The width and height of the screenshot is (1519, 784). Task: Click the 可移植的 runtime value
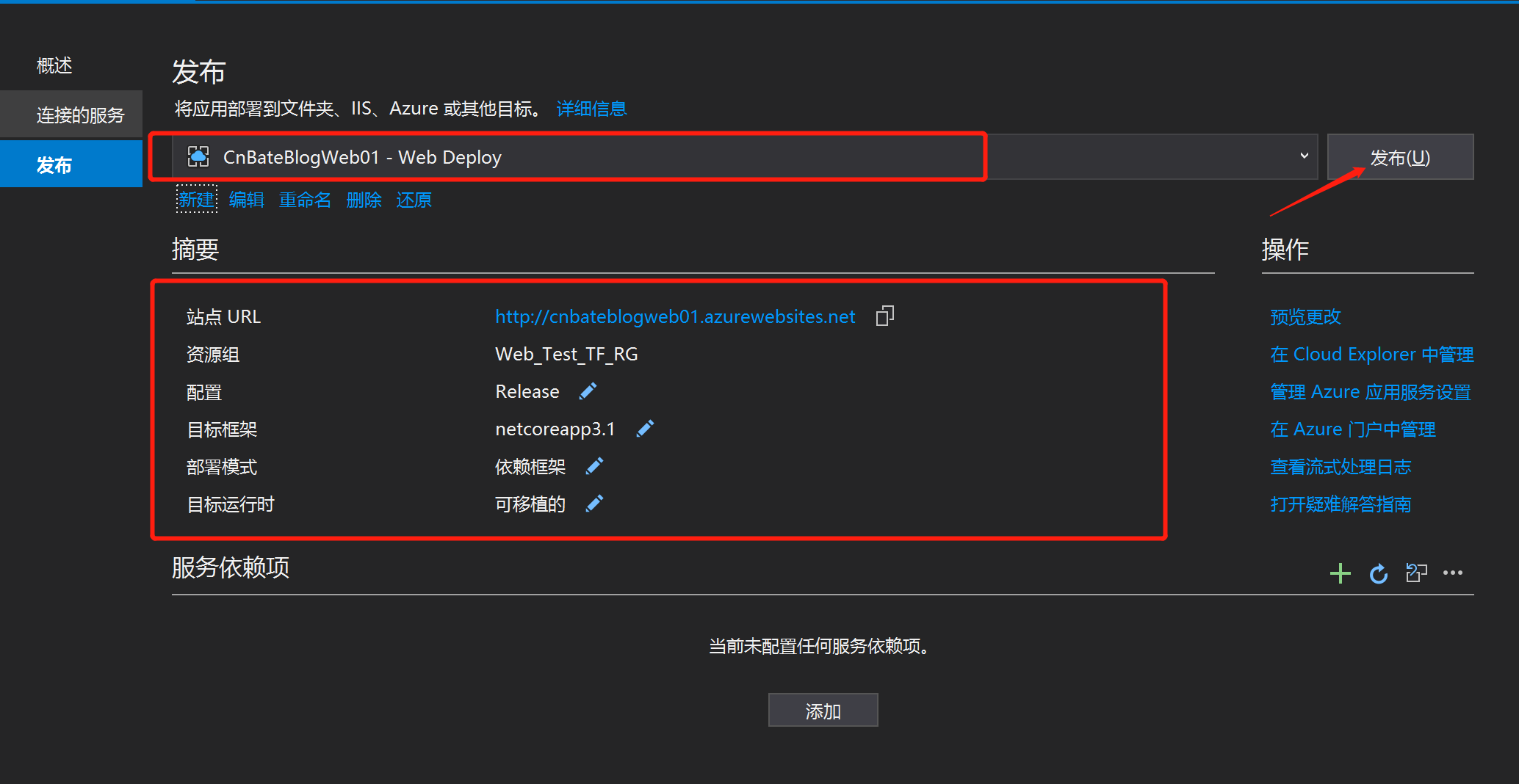pos(530,504)
